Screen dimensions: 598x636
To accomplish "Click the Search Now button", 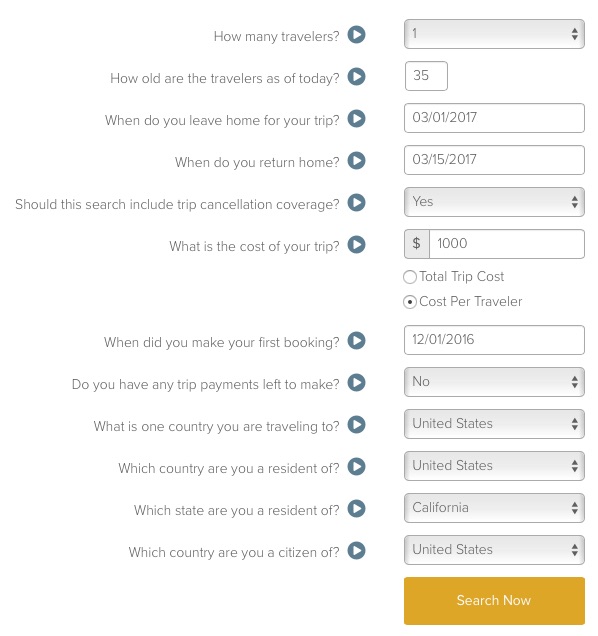I will (x=494, y=601).
